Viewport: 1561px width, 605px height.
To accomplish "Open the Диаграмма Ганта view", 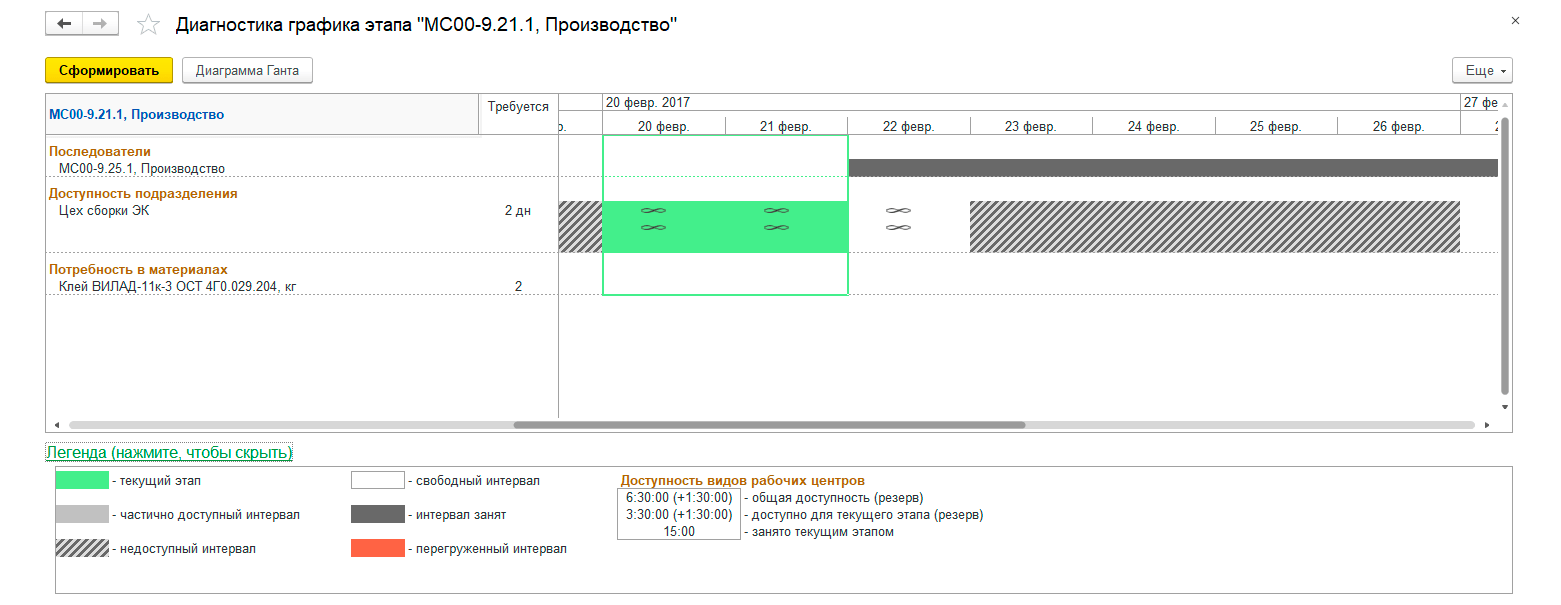I will (247, 70).
